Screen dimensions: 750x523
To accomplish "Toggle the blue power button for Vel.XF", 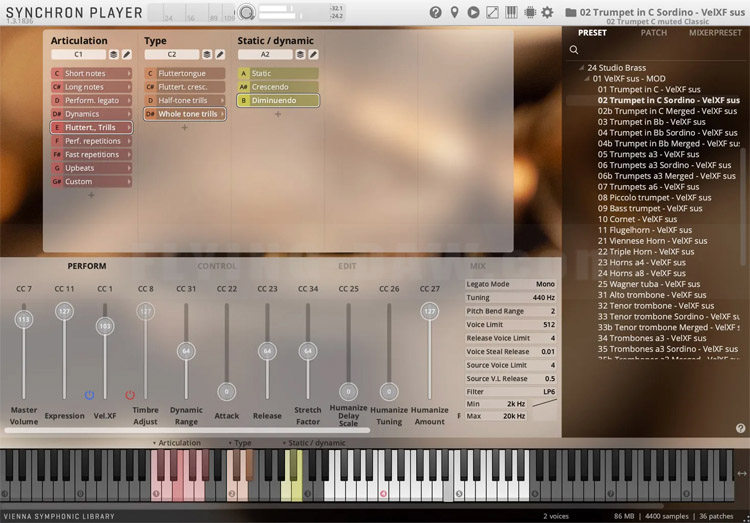I will click(x=89, y=395).
